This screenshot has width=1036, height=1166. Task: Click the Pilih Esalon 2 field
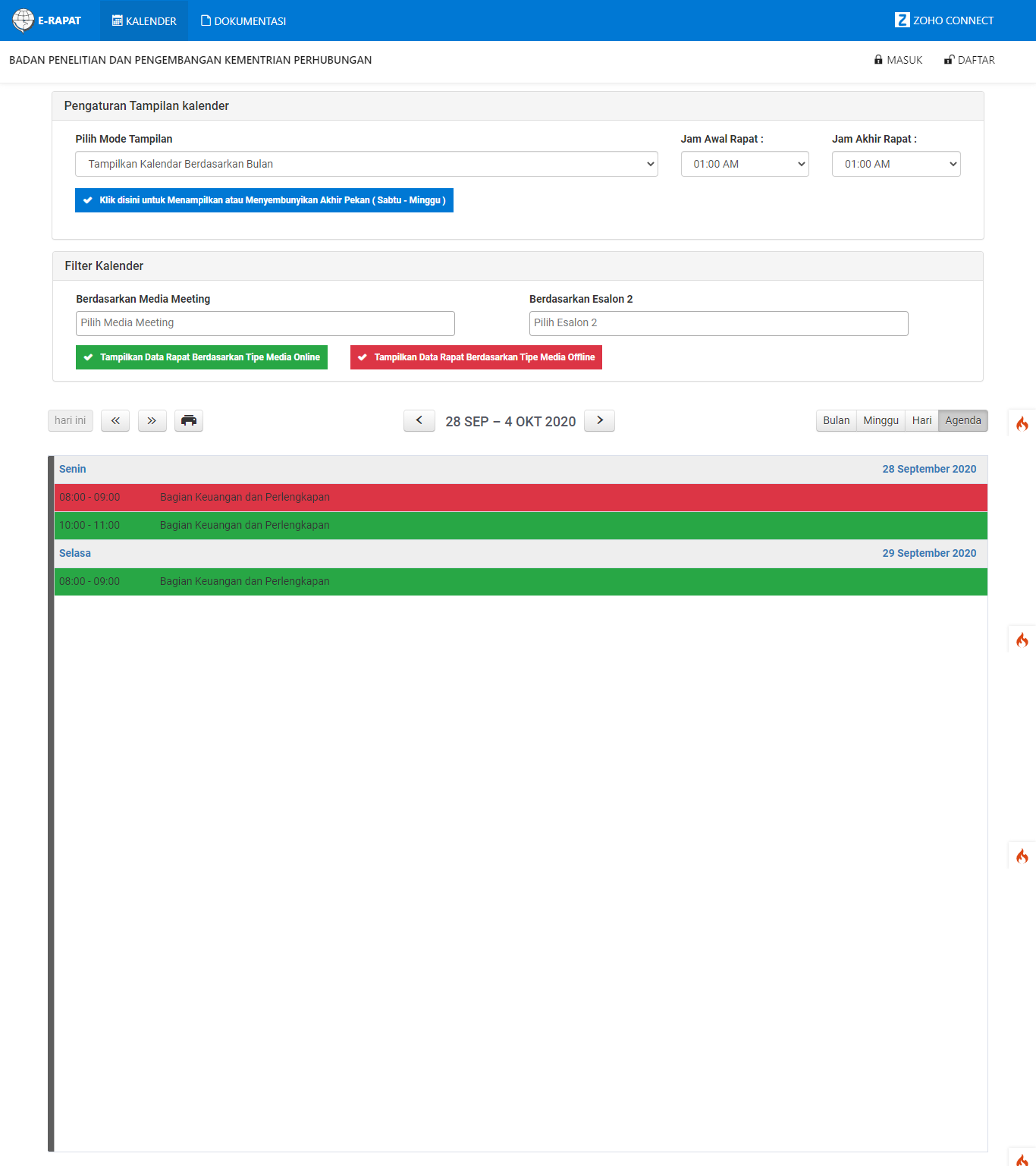click(x=719, y=323)
